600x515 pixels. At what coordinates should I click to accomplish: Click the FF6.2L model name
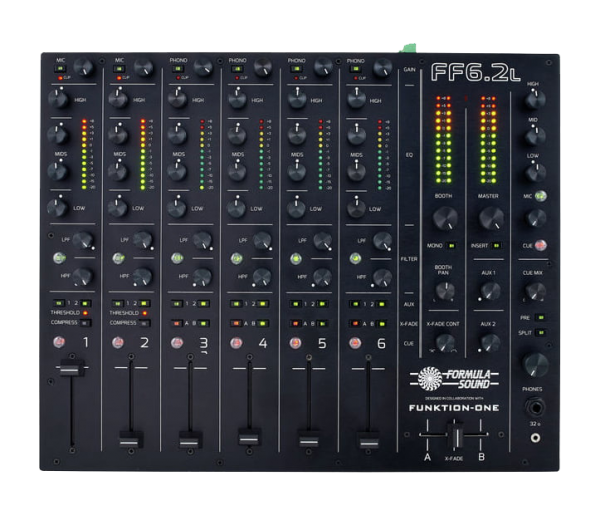pos(475,72)
